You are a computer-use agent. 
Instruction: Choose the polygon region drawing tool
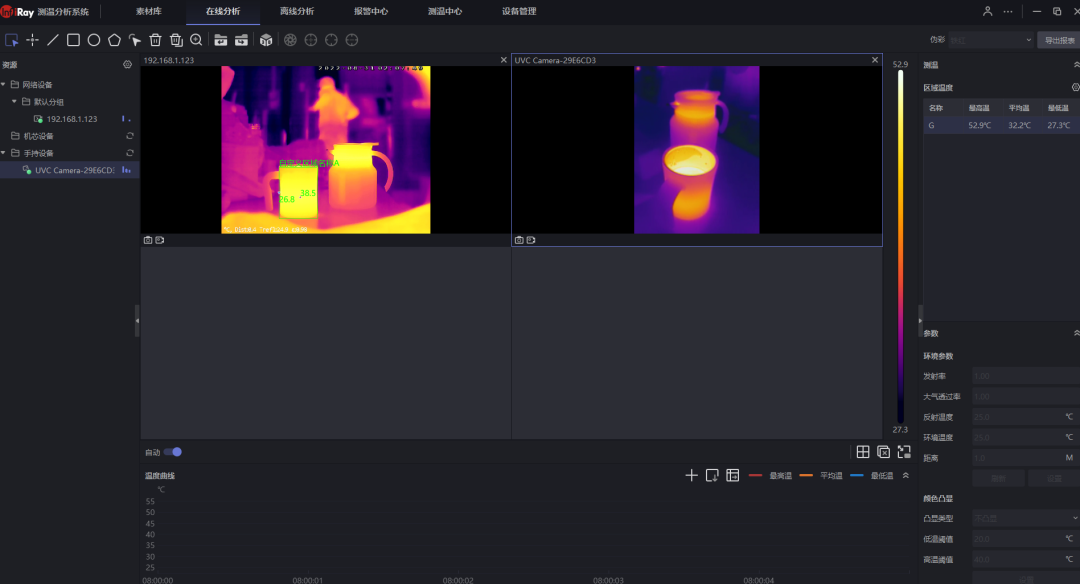pos(114,40)
